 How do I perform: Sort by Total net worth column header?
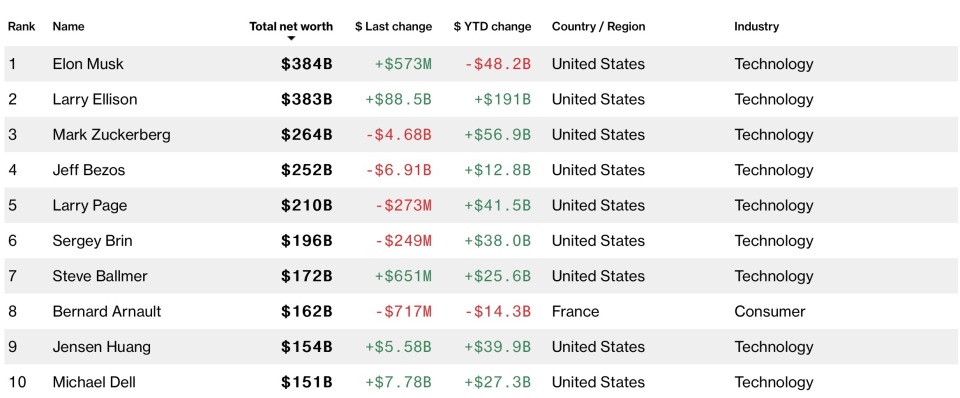coord(291,26)
